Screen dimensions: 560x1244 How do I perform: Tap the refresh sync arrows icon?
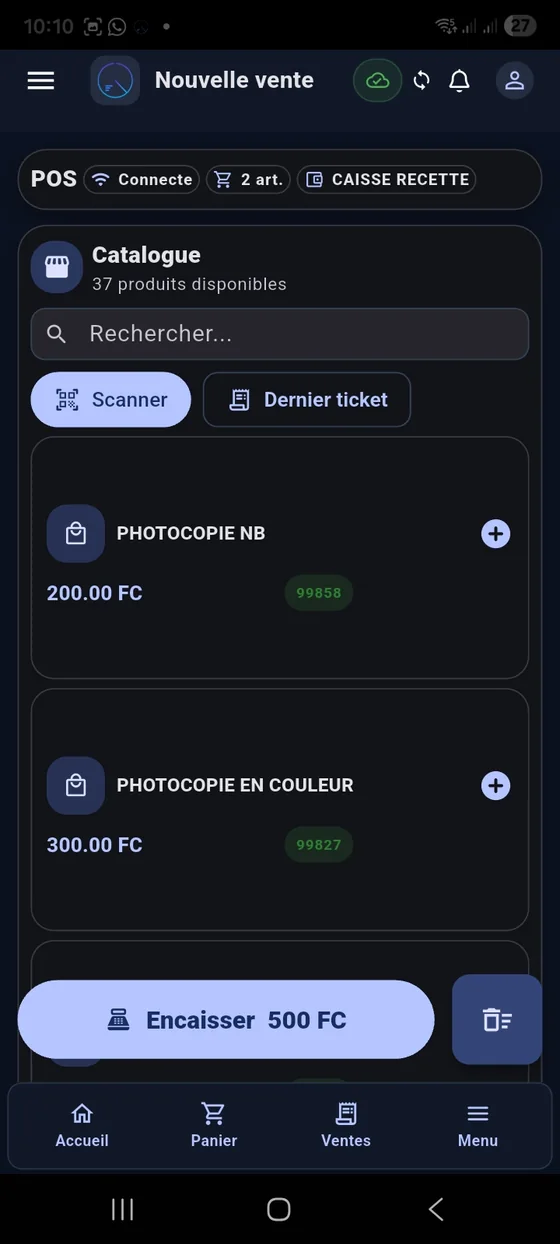tap(422, 81)
